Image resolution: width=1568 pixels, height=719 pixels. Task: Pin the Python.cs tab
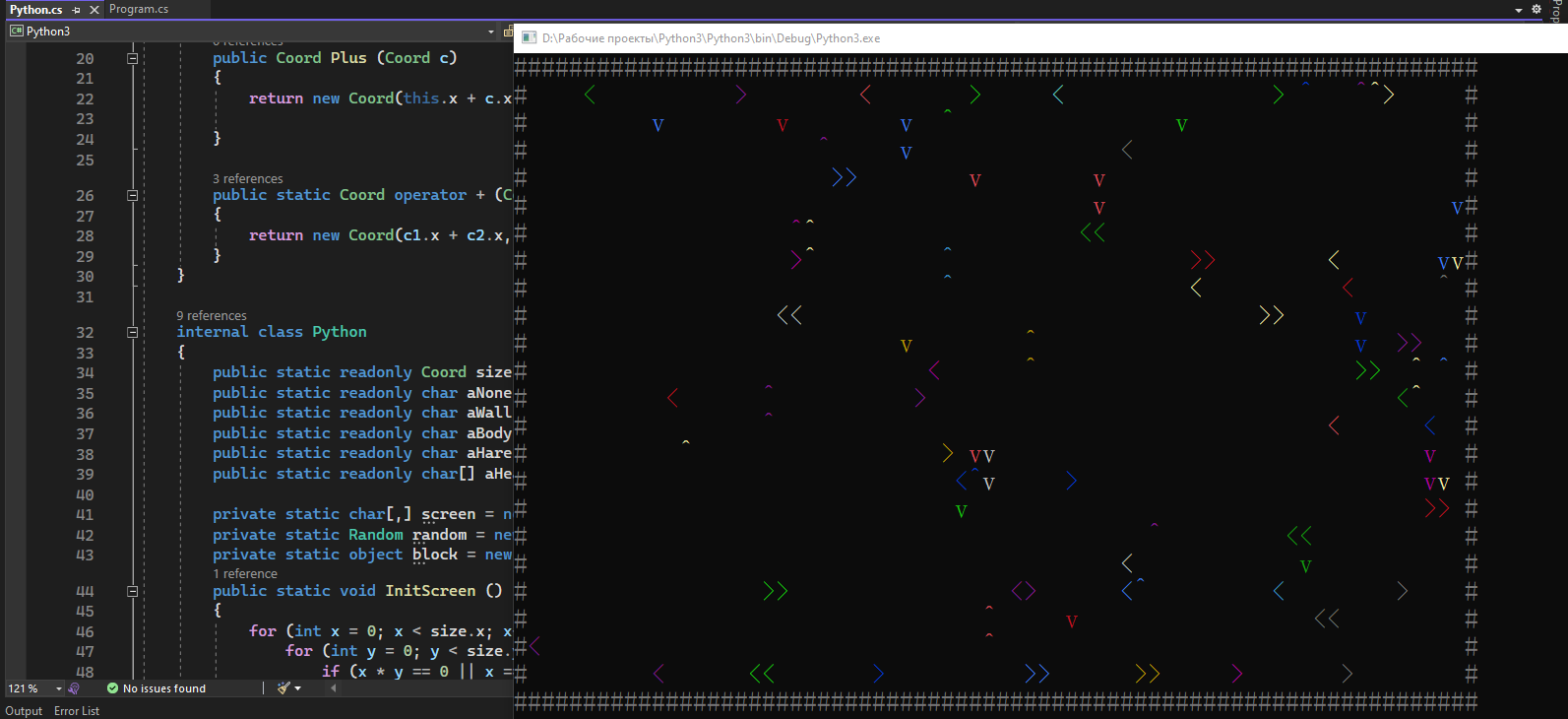pos(77,10)
